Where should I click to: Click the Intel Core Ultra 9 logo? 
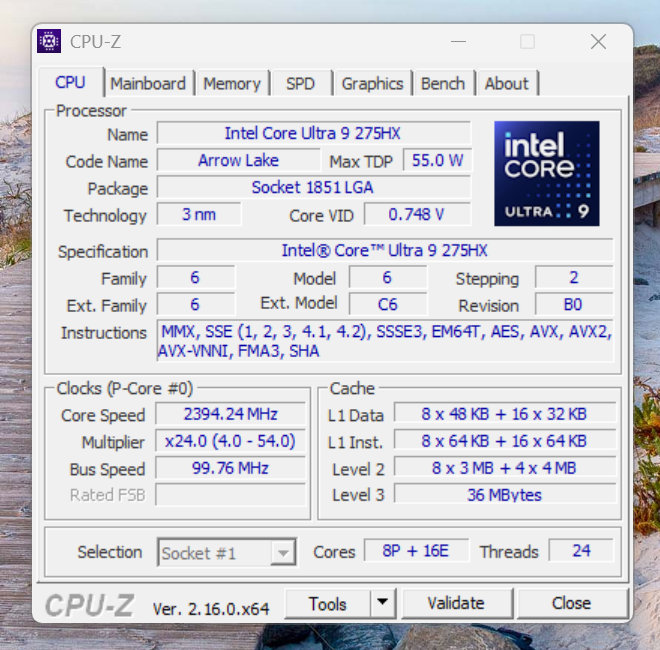coord(546,173)
